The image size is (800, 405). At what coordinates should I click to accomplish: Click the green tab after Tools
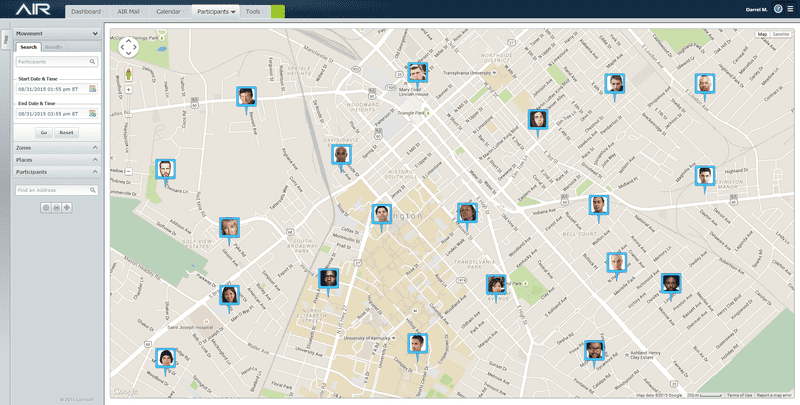278,11
